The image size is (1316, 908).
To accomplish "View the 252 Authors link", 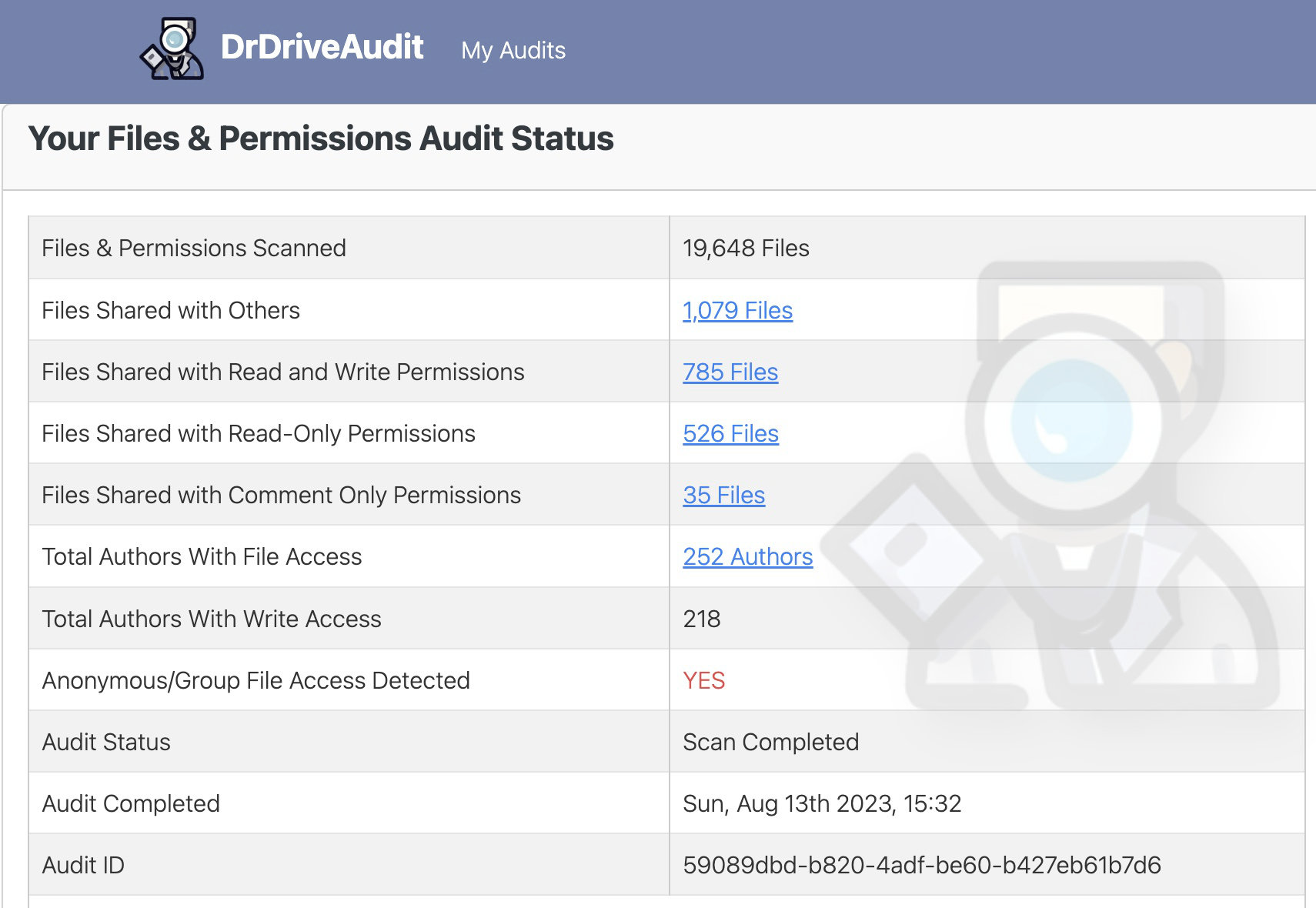I will [747, 556].
